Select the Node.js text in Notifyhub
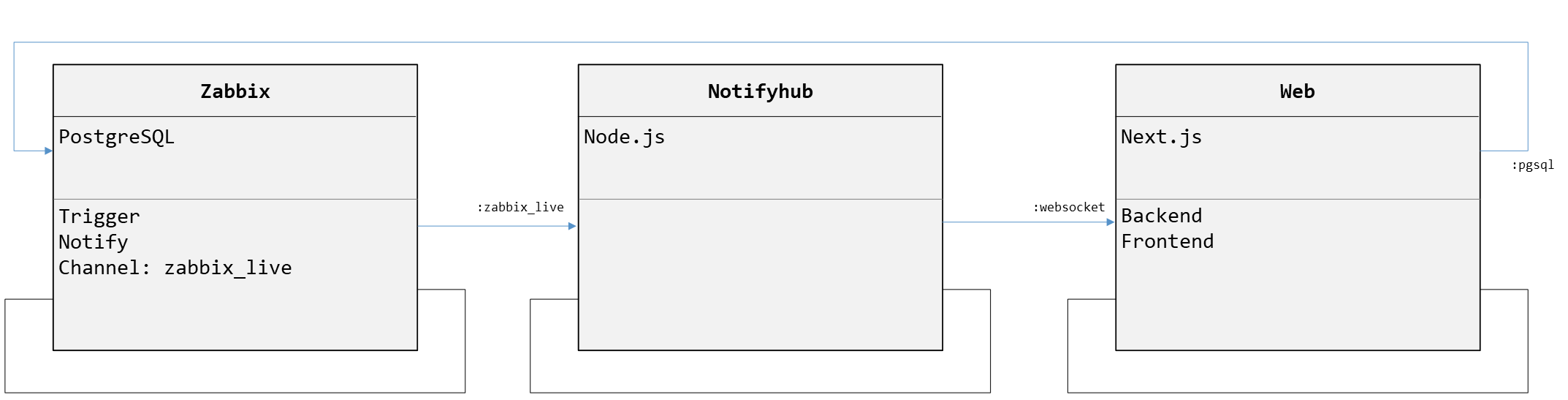Viewport: 1568px width, 400px height. coord(624,137)
